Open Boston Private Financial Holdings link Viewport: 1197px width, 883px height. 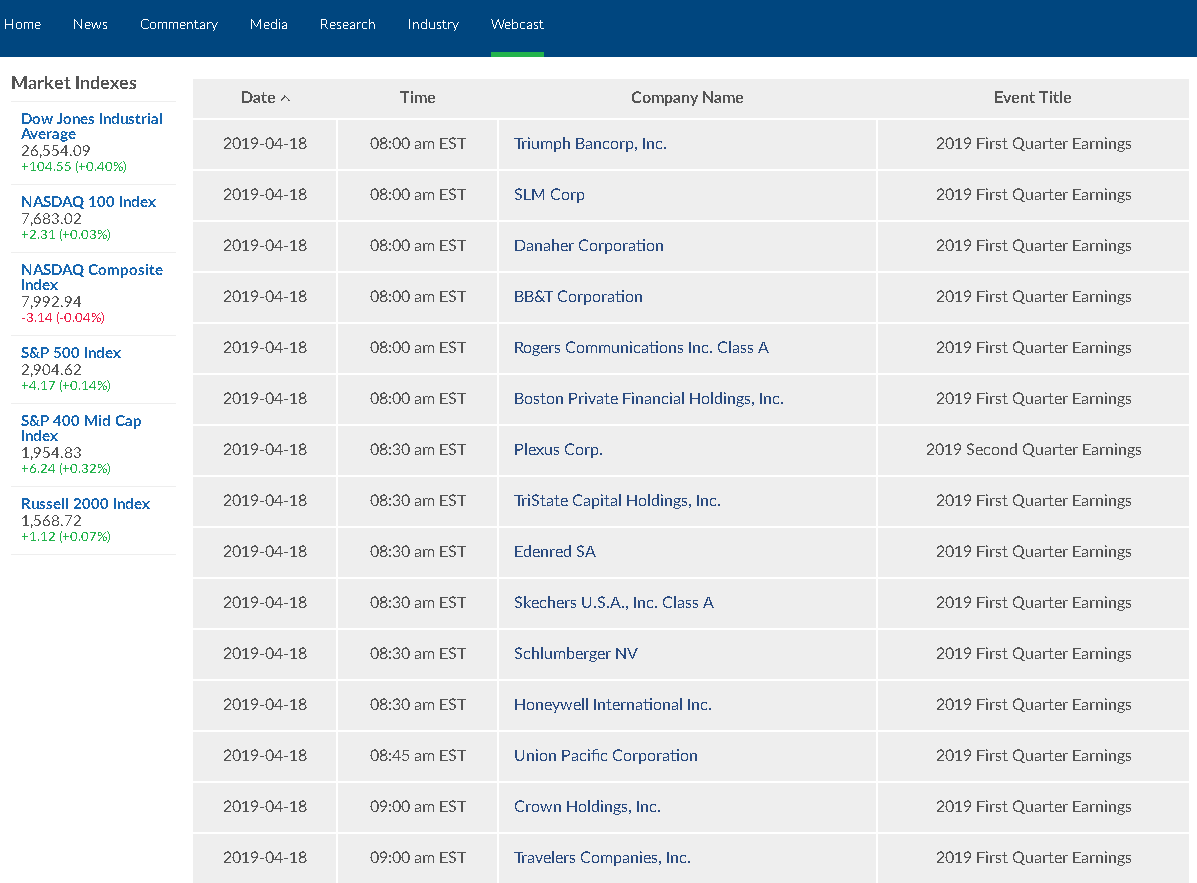[x=649, y=398]
